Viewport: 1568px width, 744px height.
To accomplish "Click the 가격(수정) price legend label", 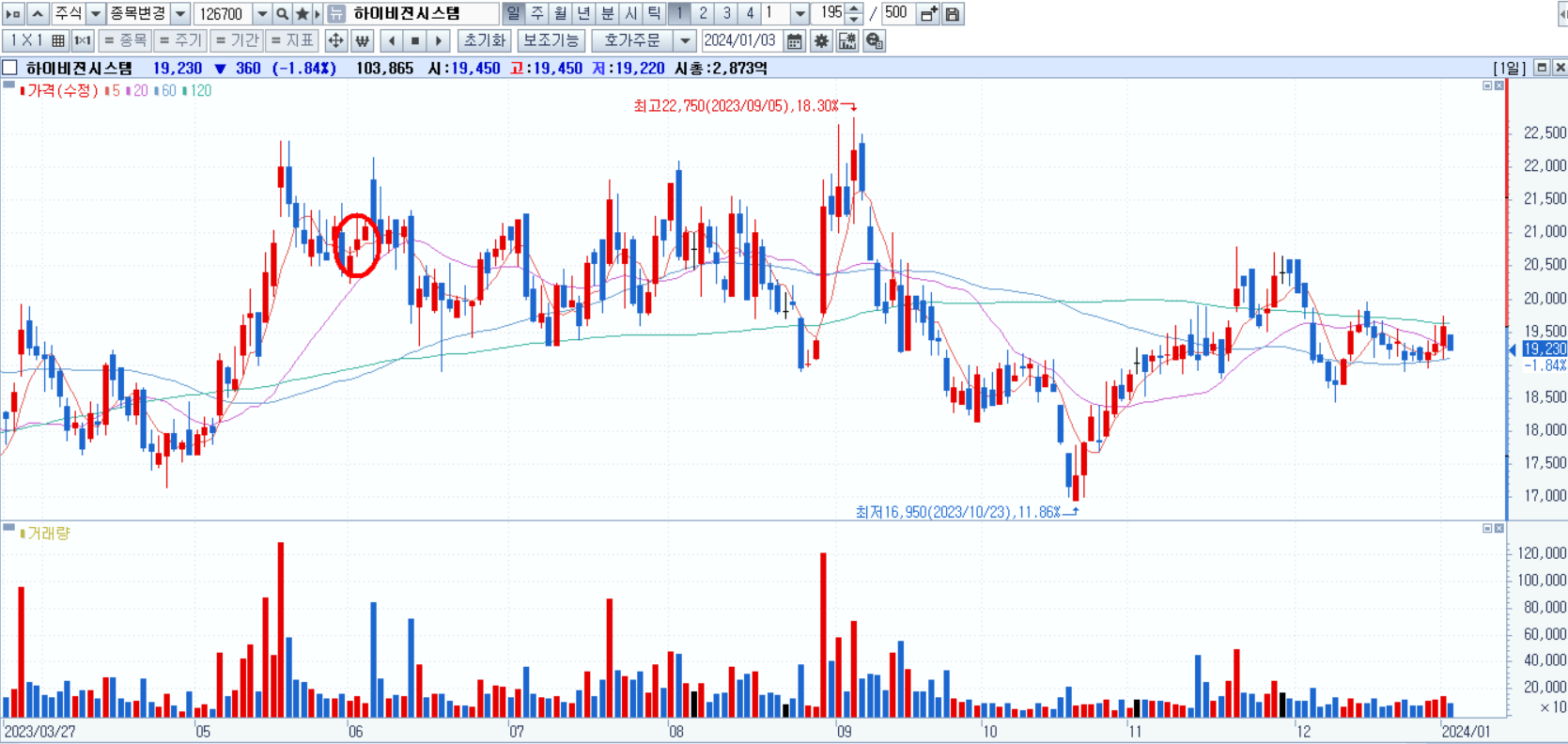I will (x=62, y=90).
